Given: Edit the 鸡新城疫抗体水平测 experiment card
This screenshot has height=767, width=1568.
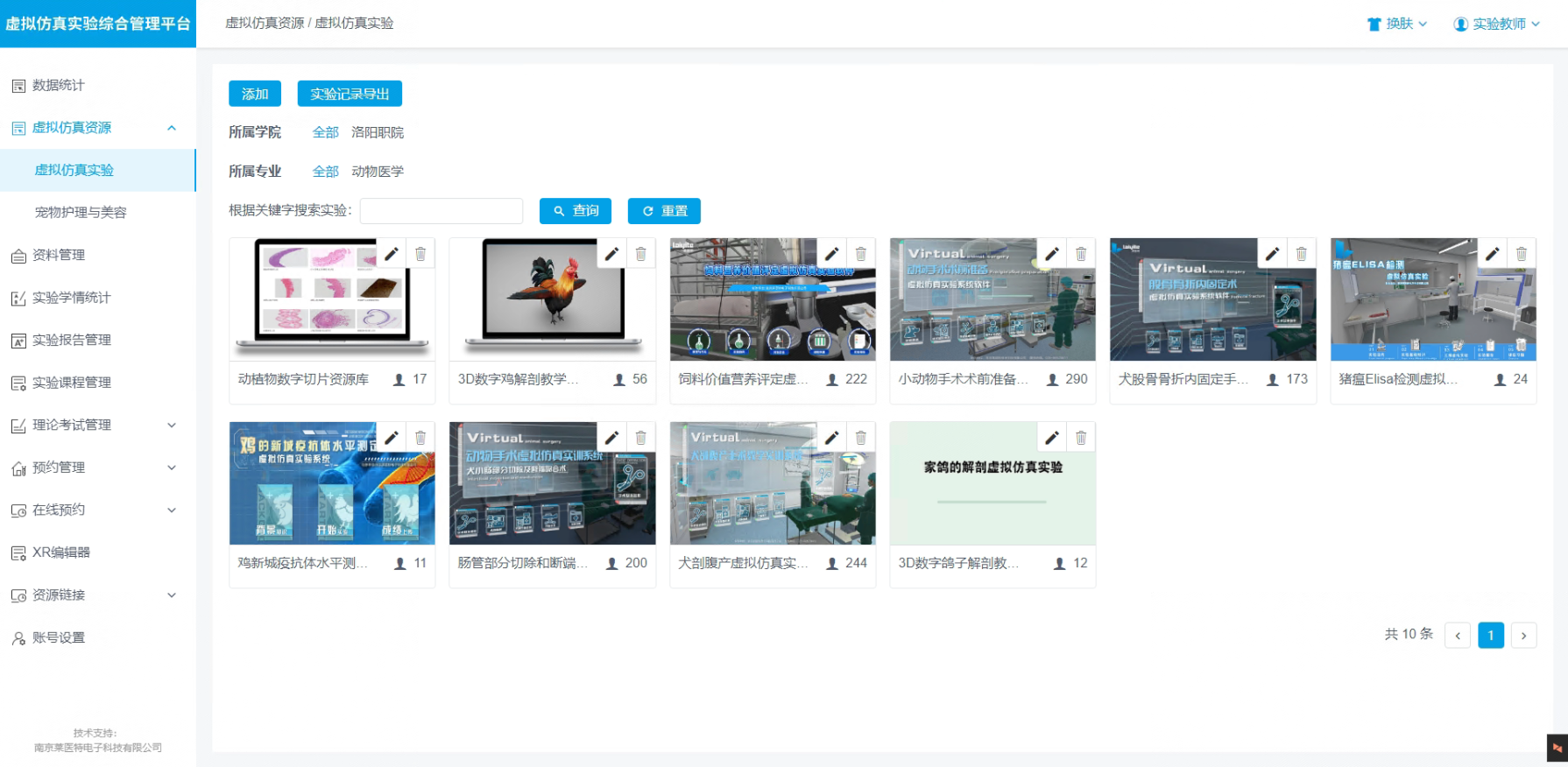Looking at the screenshot, I should [x=392, y=438].
